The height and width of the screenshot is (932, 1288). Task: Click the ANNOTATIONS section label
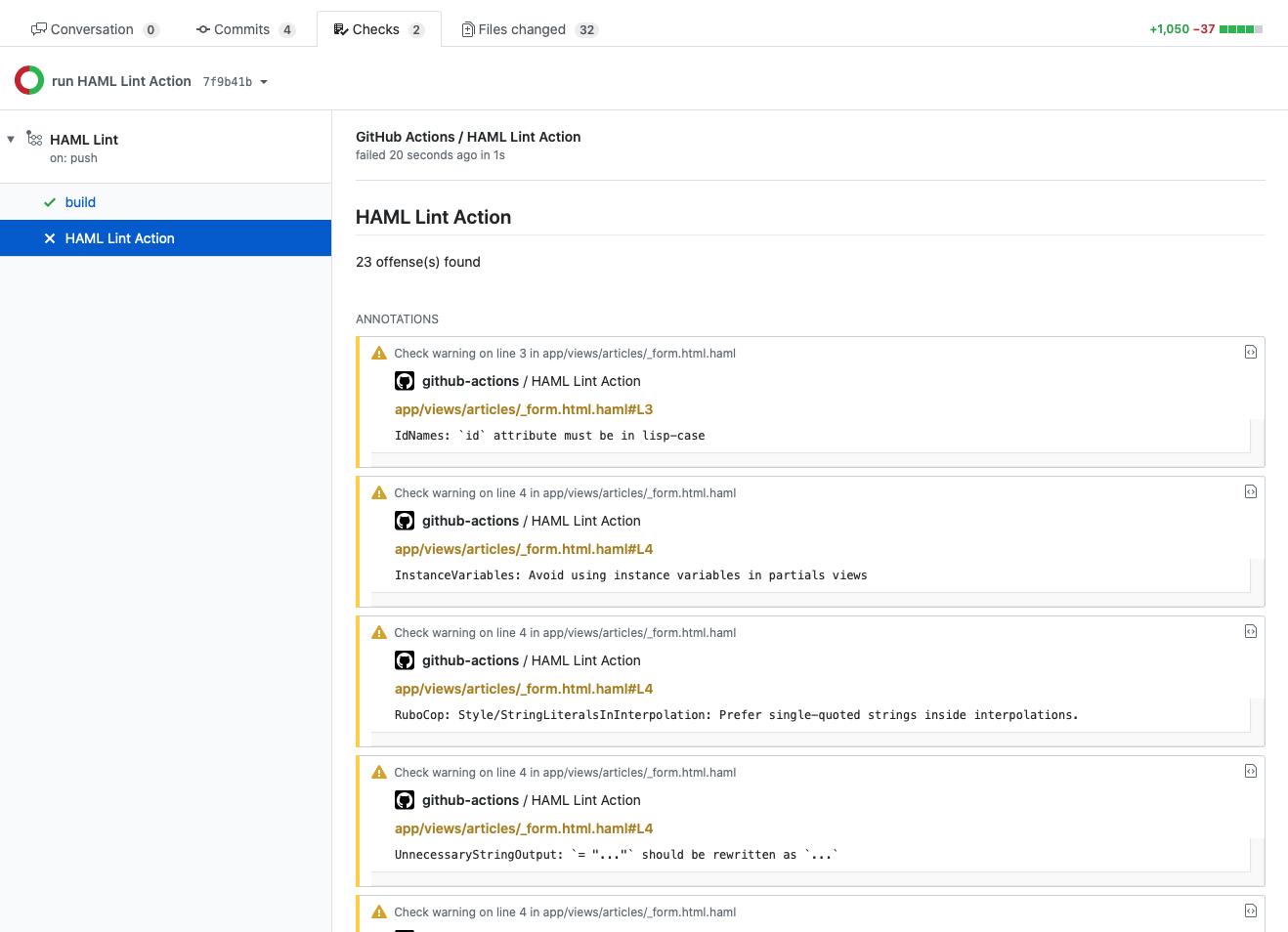point(397,319)
